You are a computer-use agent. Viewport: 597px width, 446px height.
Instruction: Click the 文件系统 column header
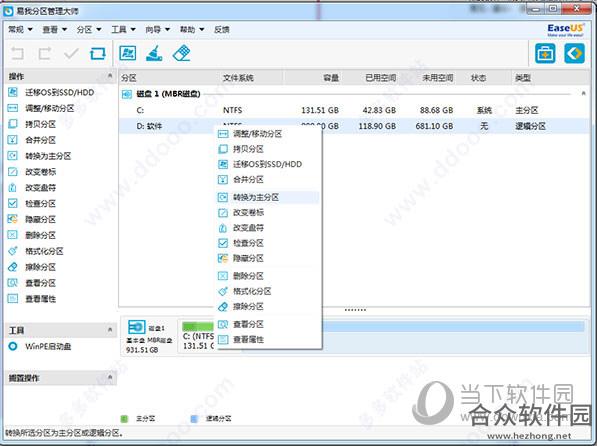tap(238, 78)
